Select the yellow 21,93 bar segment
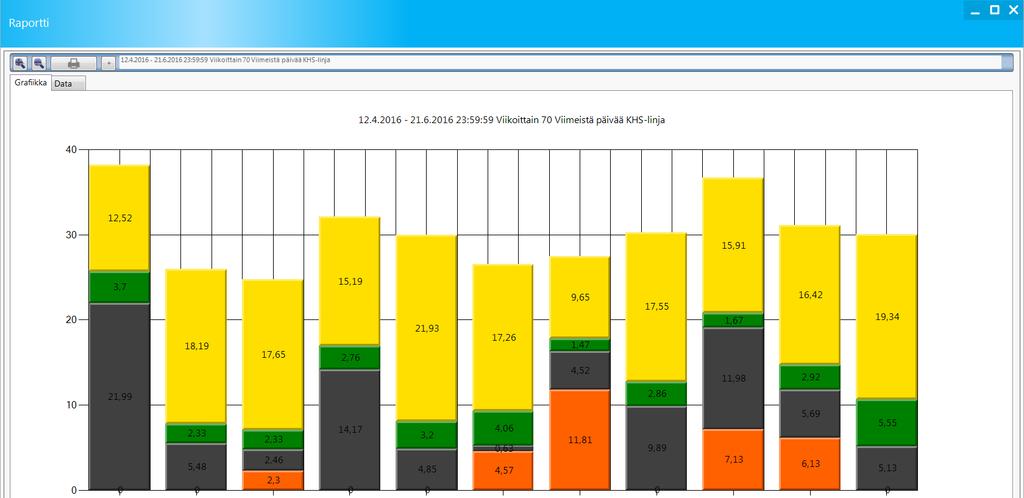 426,328
